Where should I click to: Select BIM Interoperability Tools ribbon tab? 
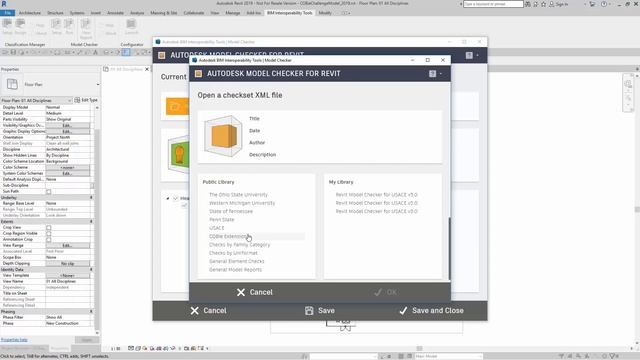click(x=289, y=13)
